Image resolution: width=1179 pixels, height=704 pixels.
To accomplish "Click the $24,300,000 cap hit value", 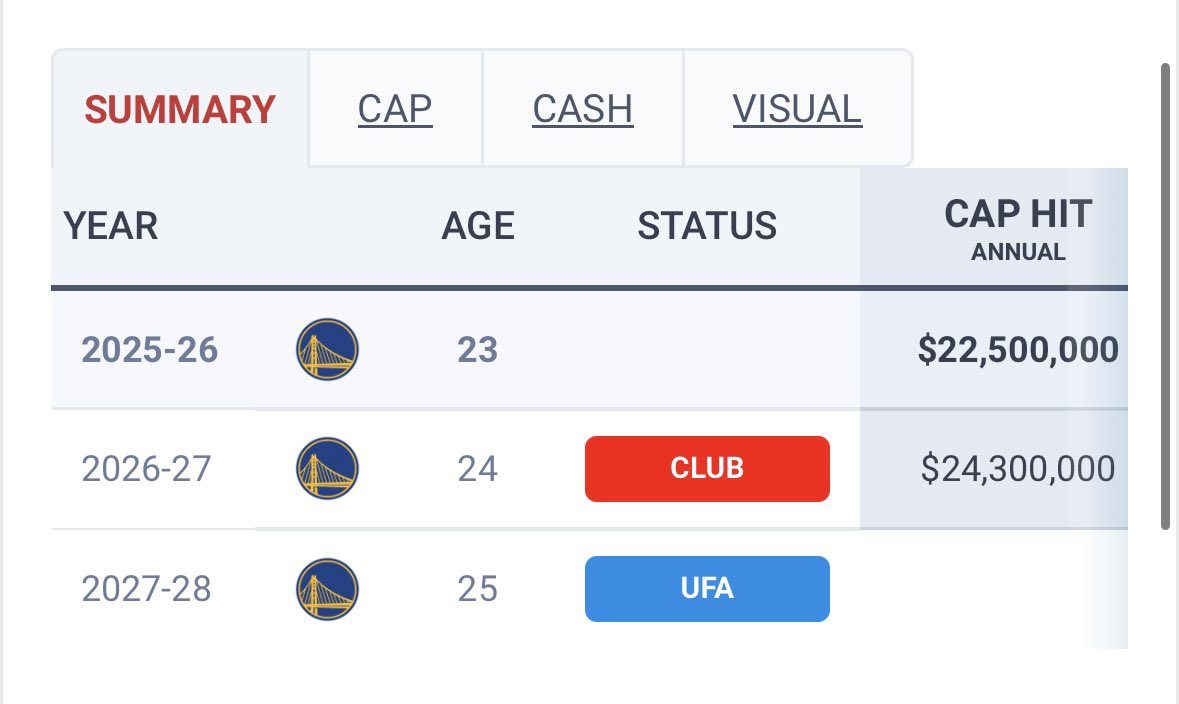I will (1018, 469).
